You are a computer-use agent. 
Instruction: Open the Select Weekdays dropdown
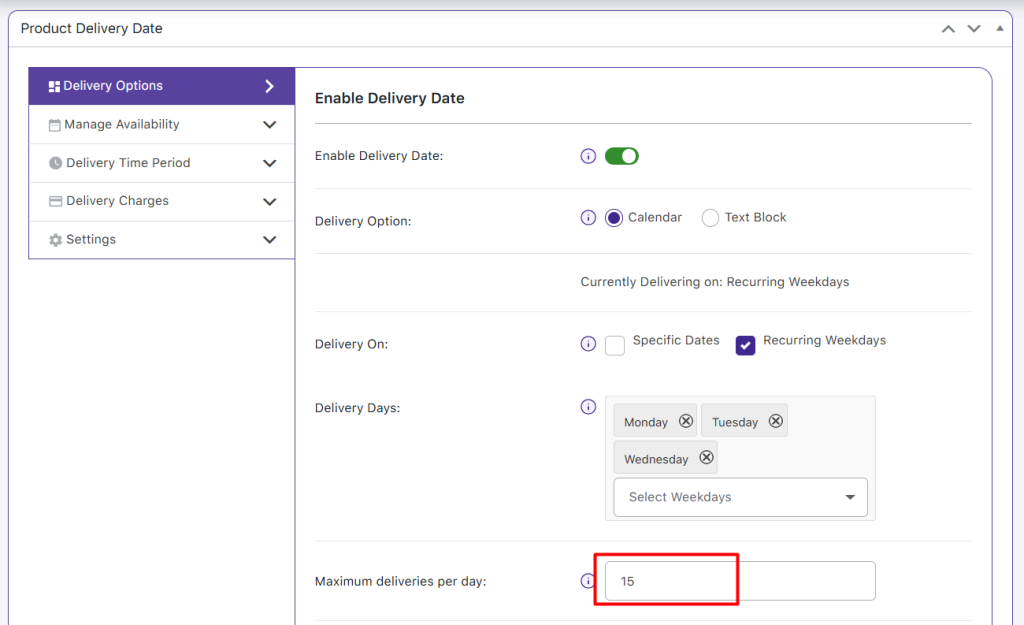click(x=740, y=497)
